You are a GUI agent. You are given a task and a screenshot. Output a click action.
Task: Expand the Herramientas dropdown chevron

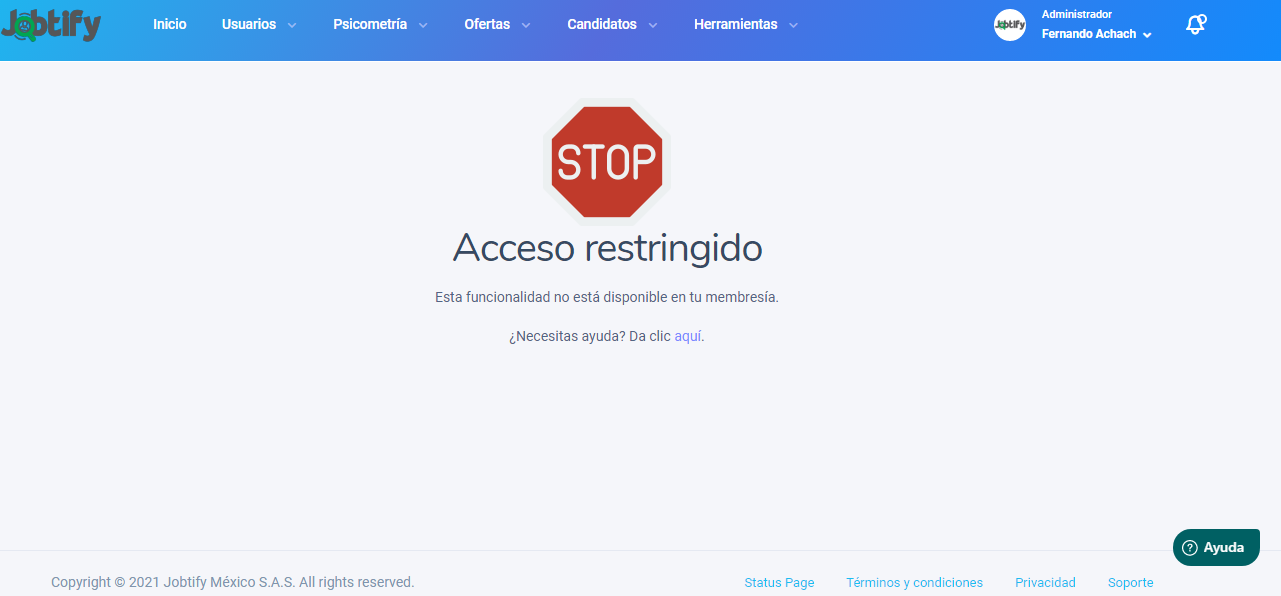[793, 25]
